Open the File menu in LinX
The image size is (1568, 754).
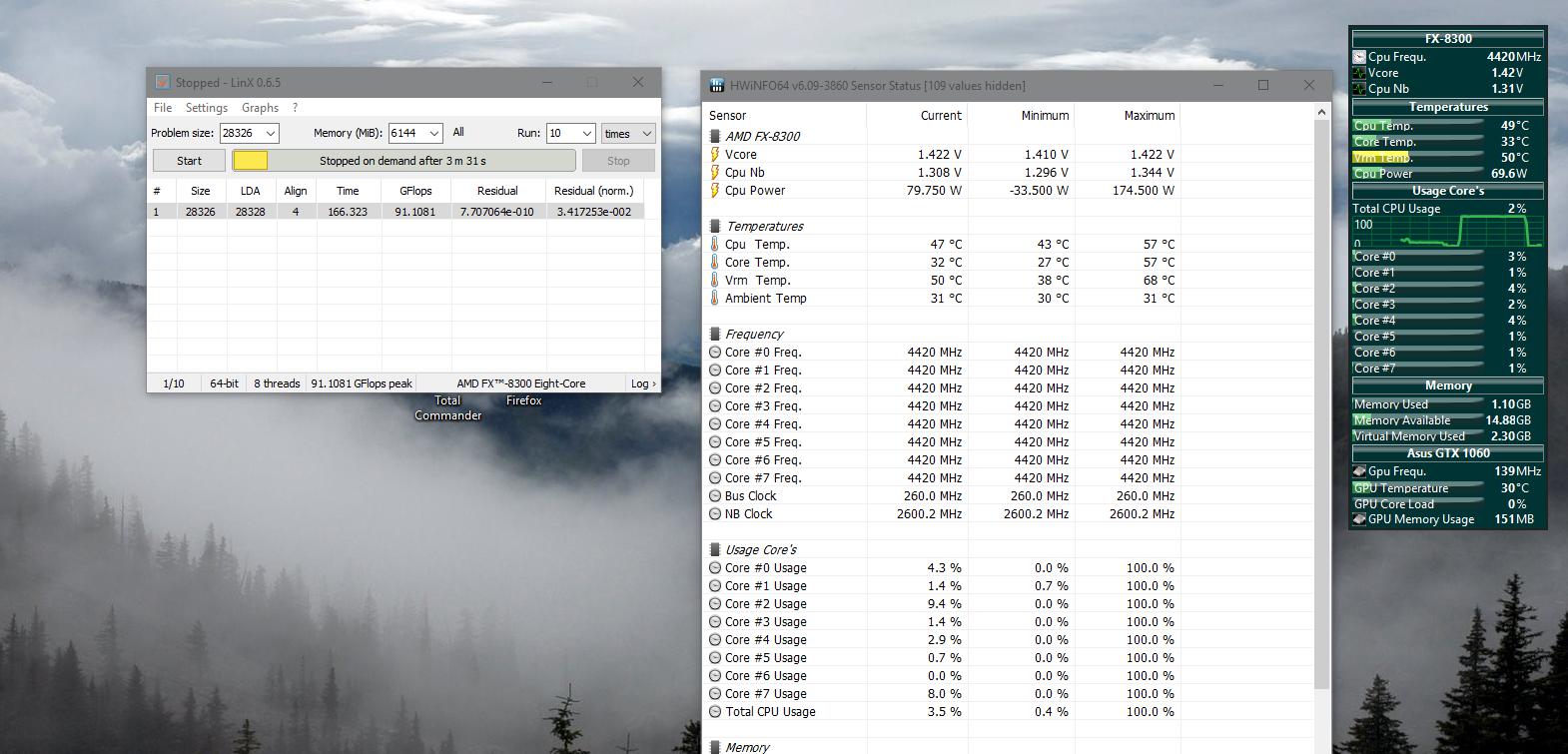(163, 108)
